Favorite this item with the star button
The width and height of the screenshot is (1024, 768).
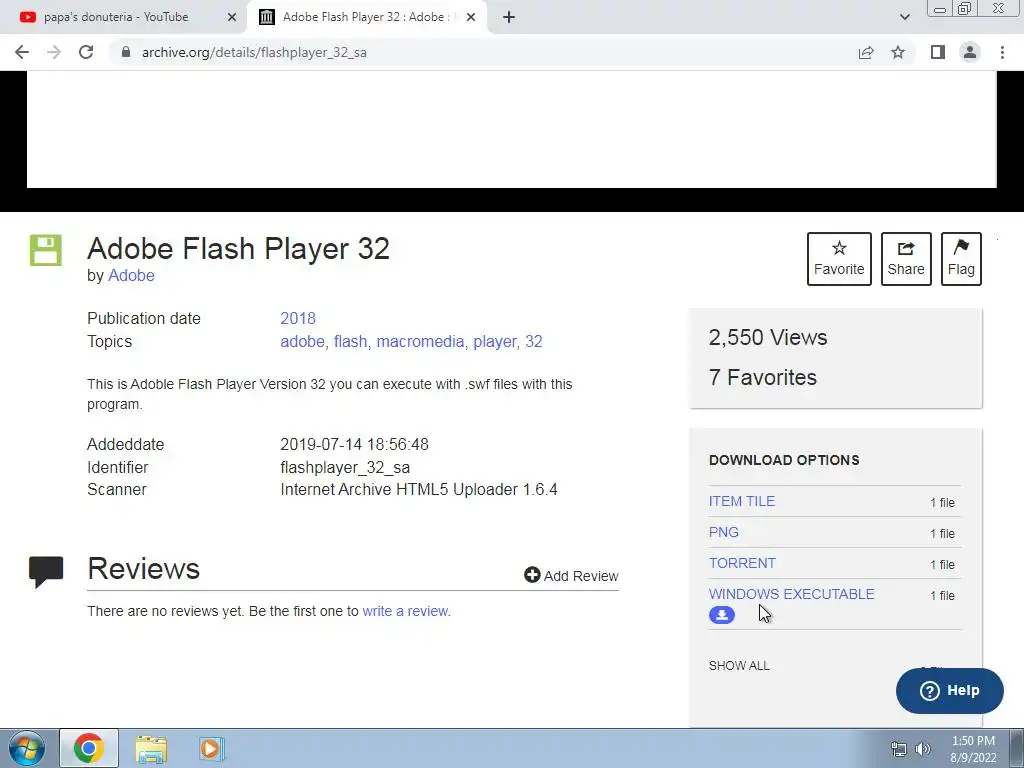pos(839,259)
